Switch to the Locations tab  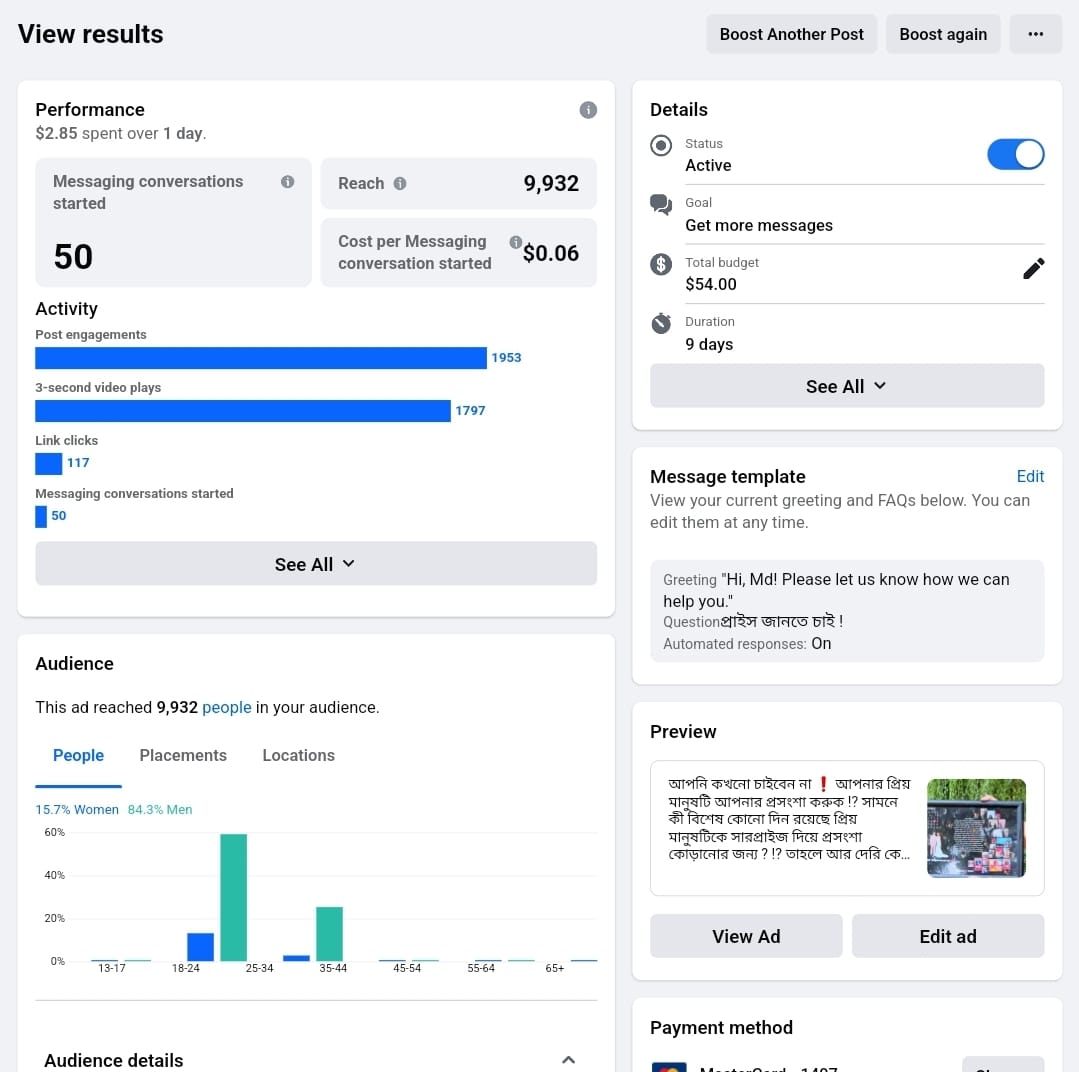[x=299, y=755]
